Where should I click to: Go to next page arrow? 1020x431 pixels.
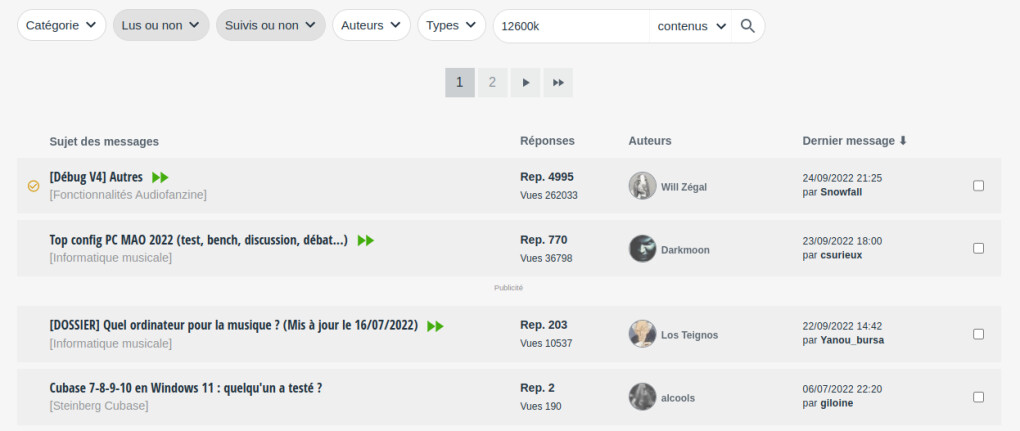(x=526, y=83)
